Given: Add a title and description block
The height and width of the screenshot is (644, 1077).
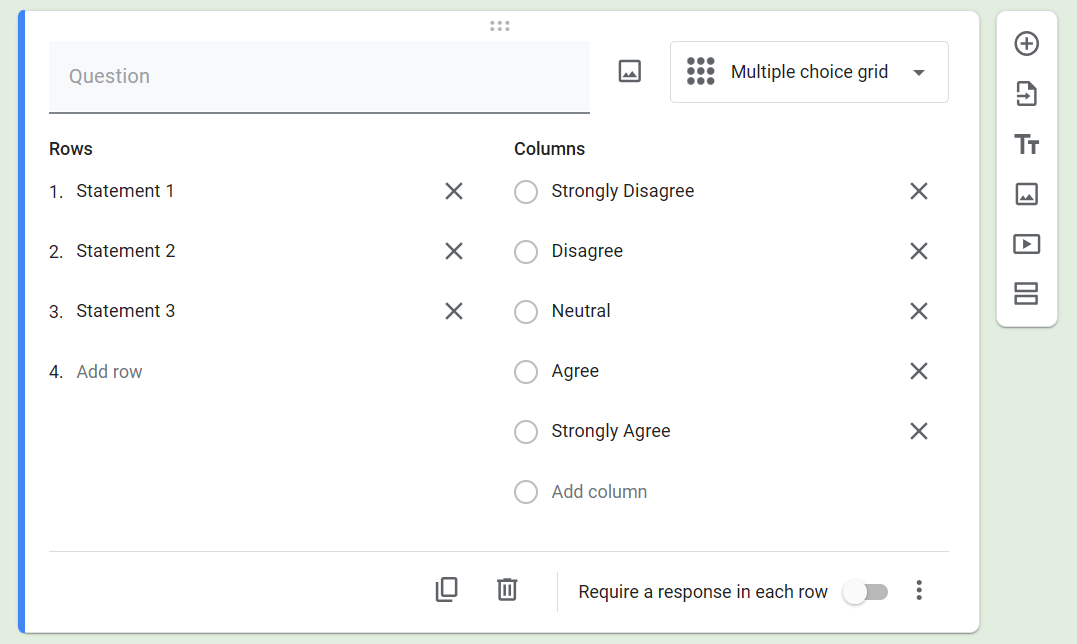Looking at the screenshot, I should [1027, 144].
